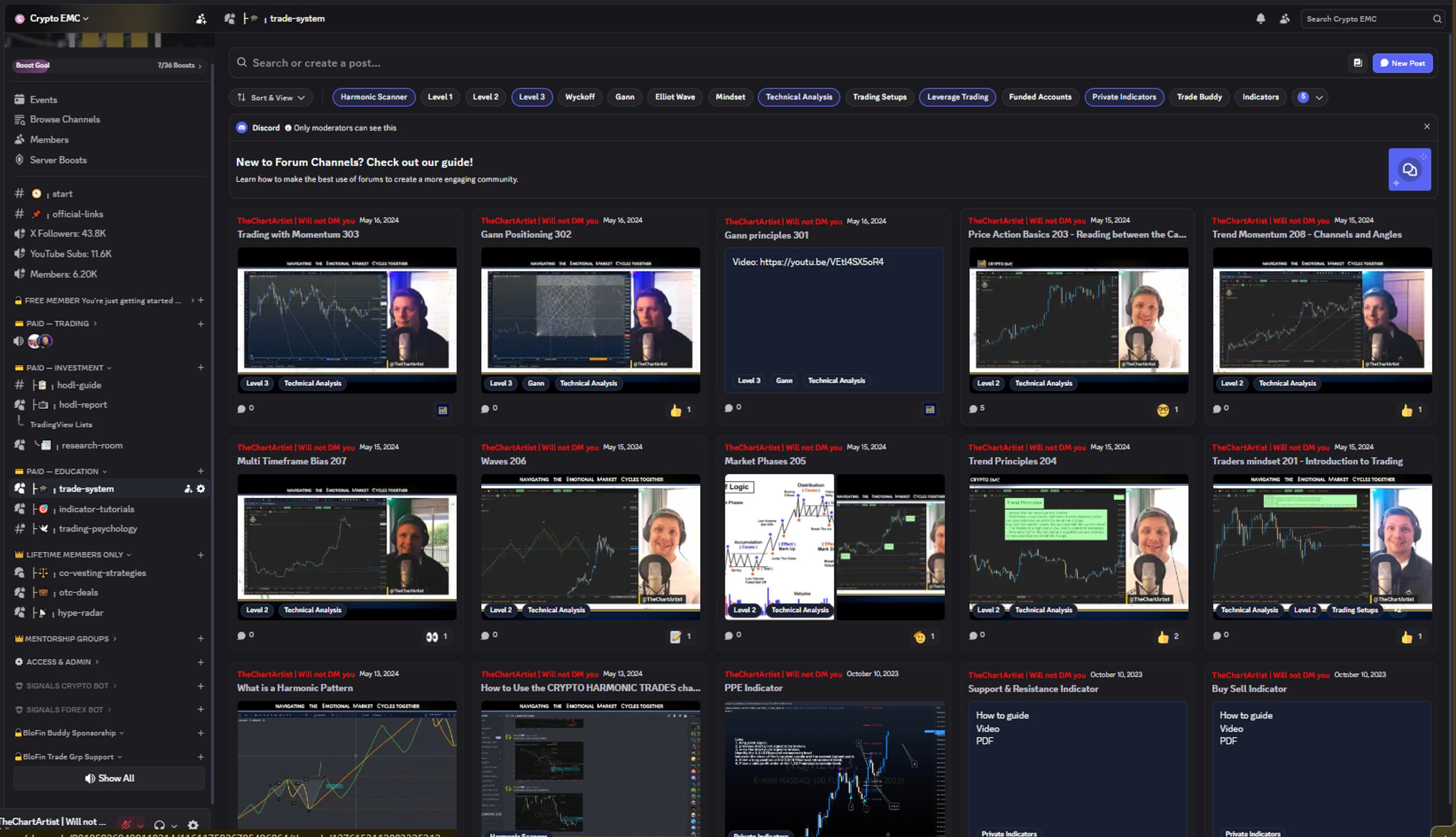Screen dimensions: 1456x837
Task: Click the Show All button
Action: click(109, 778)
